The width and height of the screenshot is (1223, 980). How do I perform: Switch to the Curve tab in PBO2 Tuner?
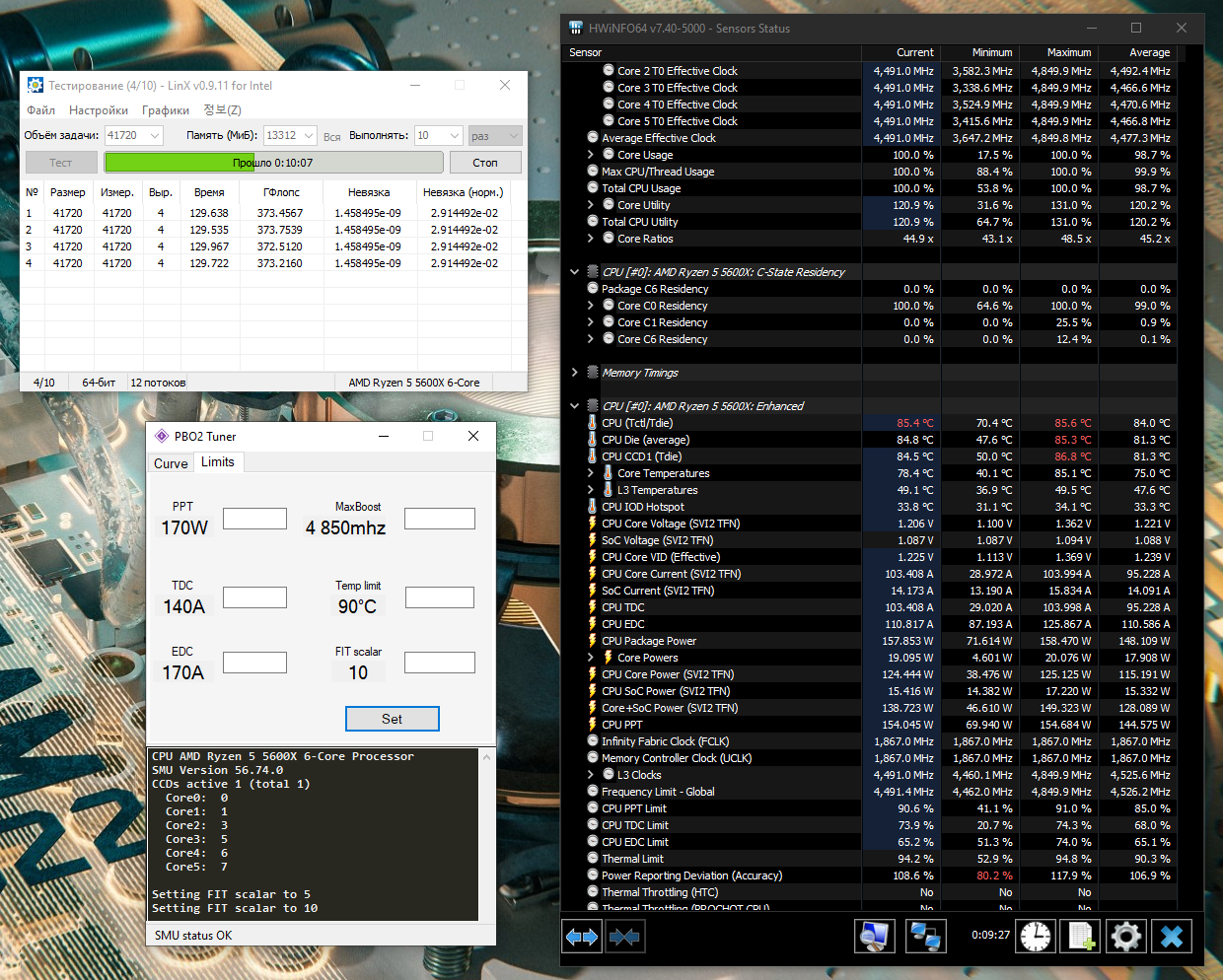(171, 463)
